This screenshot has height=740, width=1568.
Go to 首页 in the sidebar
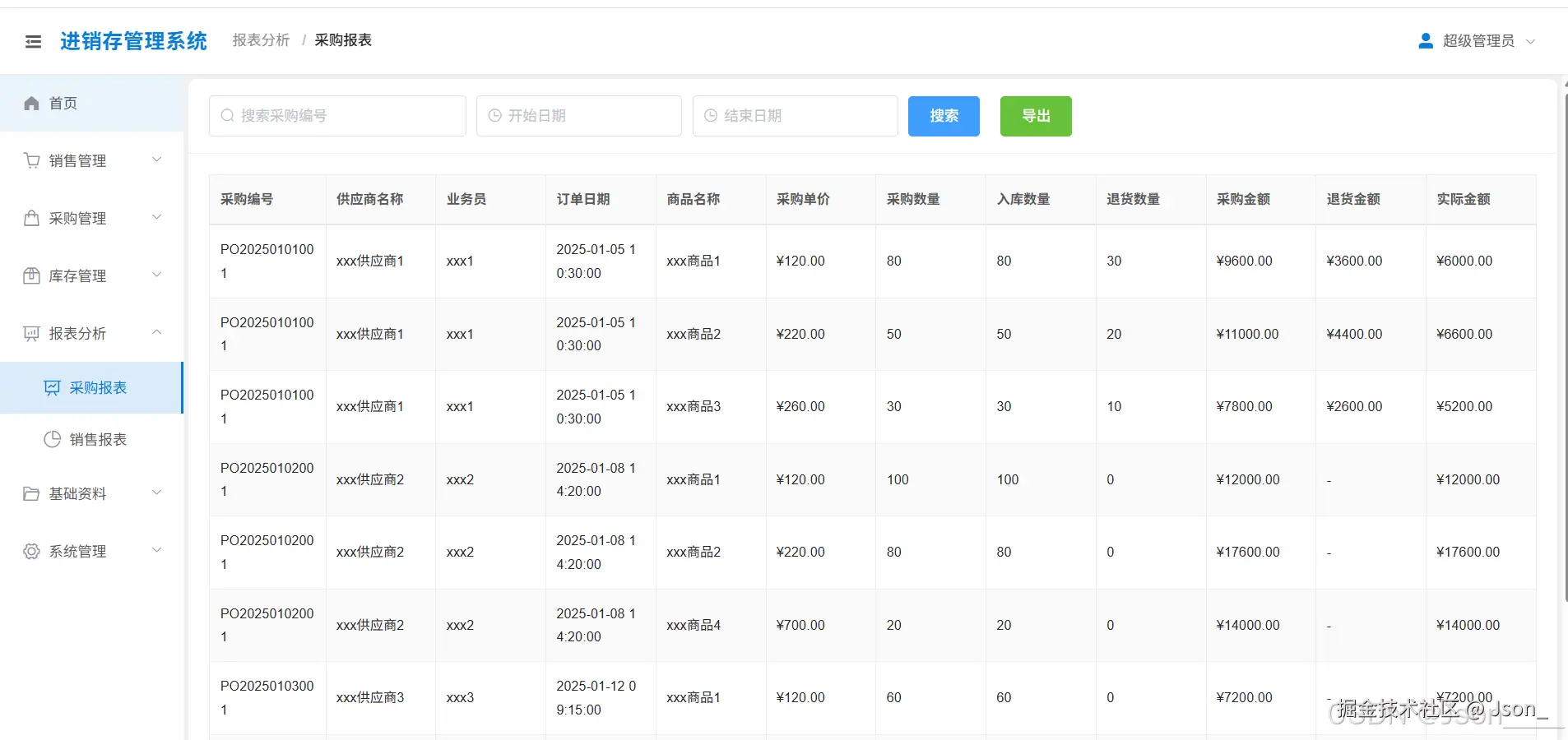tap(91, 103)
